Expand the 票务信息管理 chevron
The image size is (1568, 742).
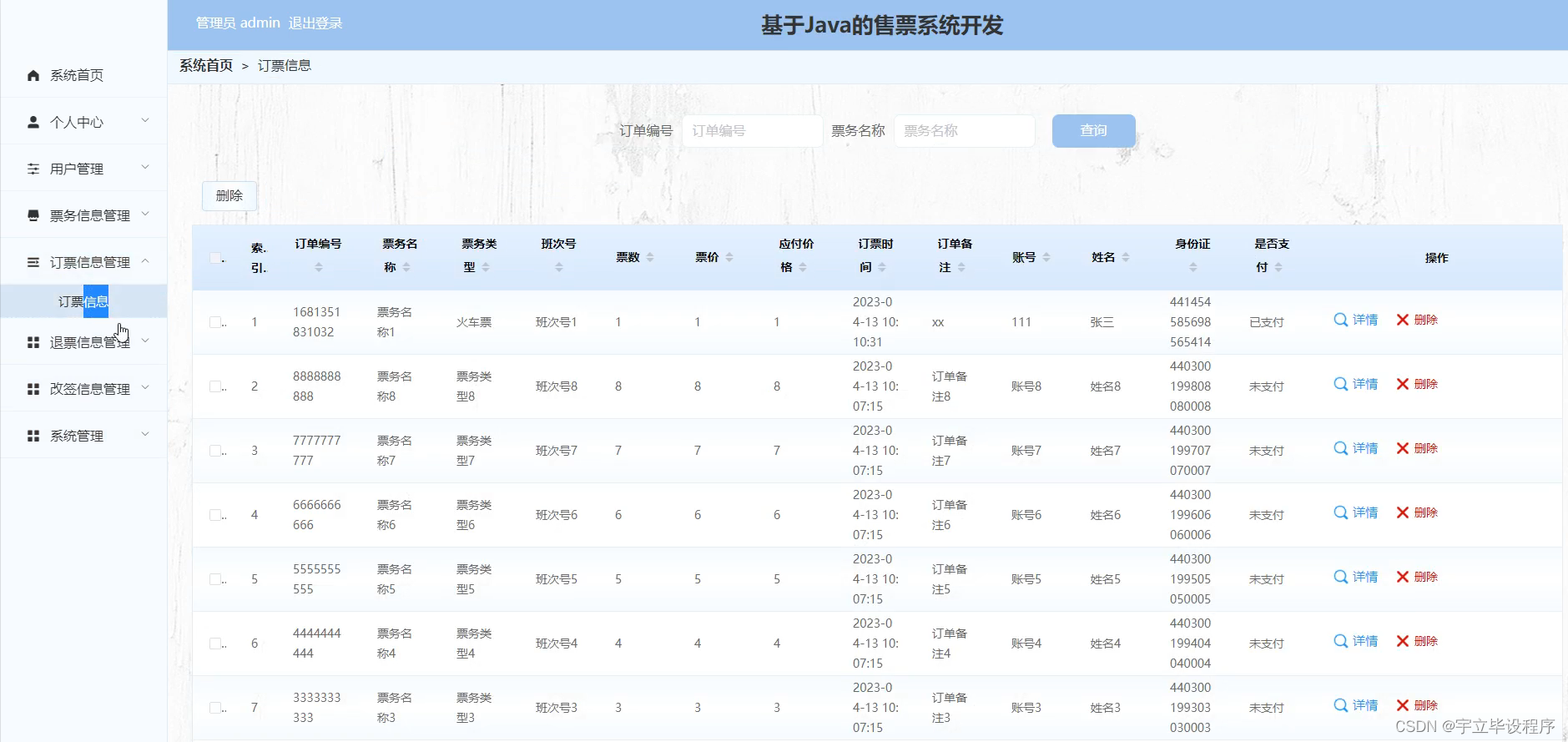[x=145, y=215]
